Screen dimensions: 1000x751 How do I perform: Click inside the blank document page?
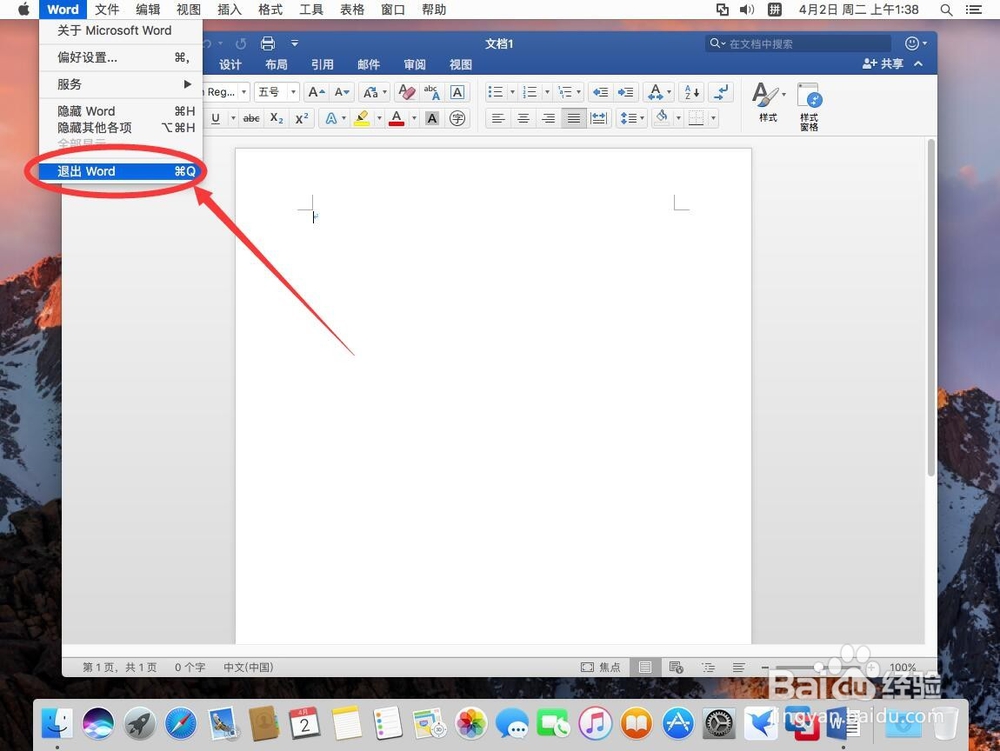494,395
